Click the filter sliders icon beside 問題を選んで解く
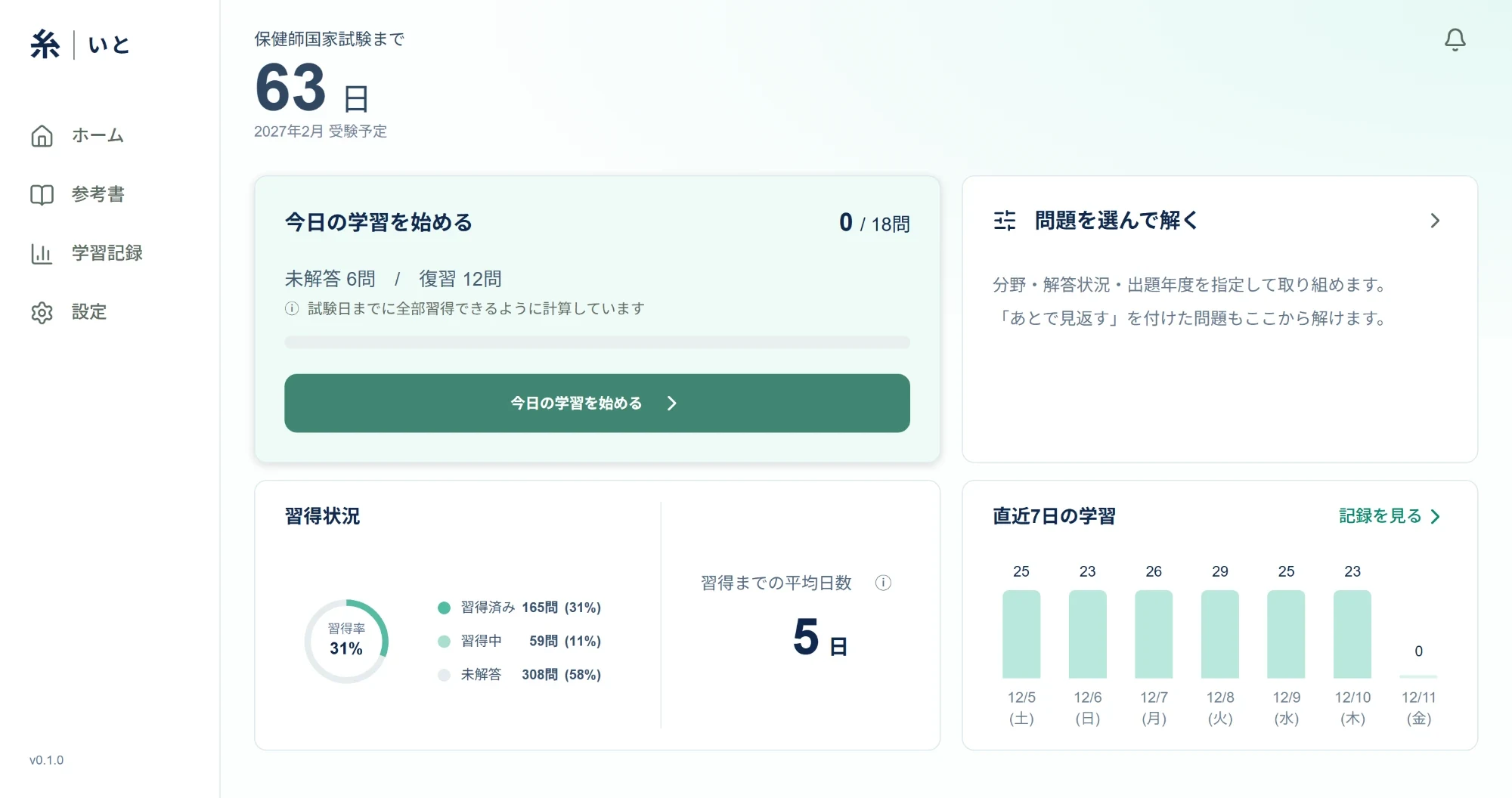This screenshot has height=798, width=1512. [1005, 221]
